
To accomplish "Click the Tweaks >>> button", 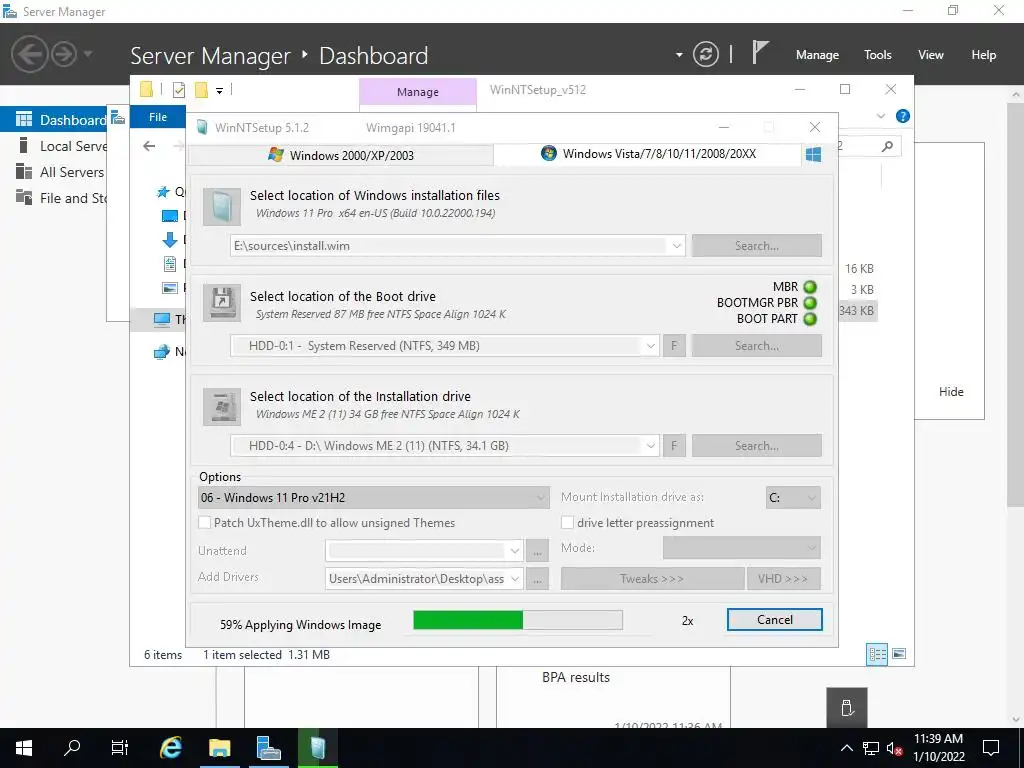I will click(x=652, y=579).
